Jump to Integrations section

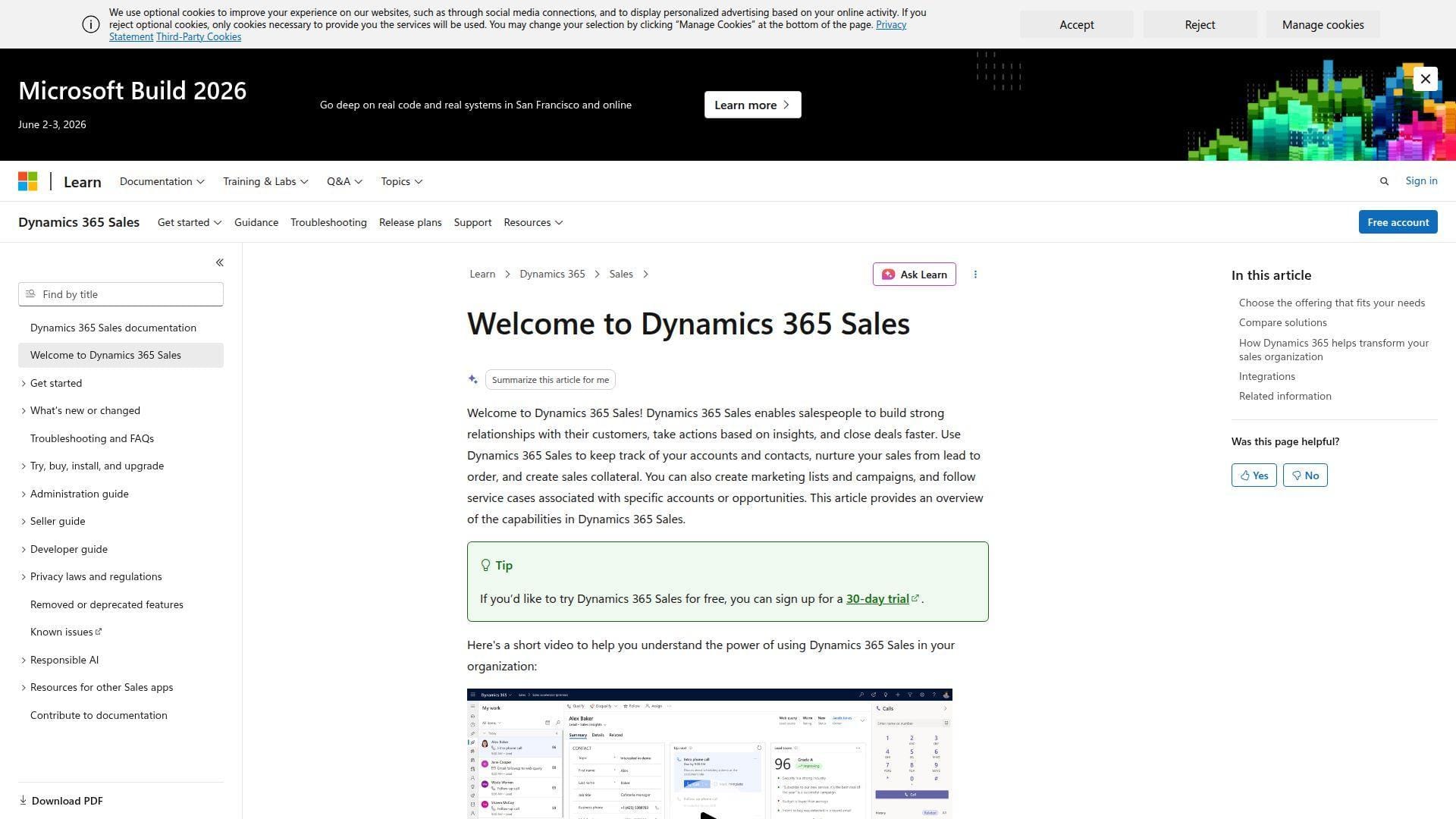pos(1266,376)
